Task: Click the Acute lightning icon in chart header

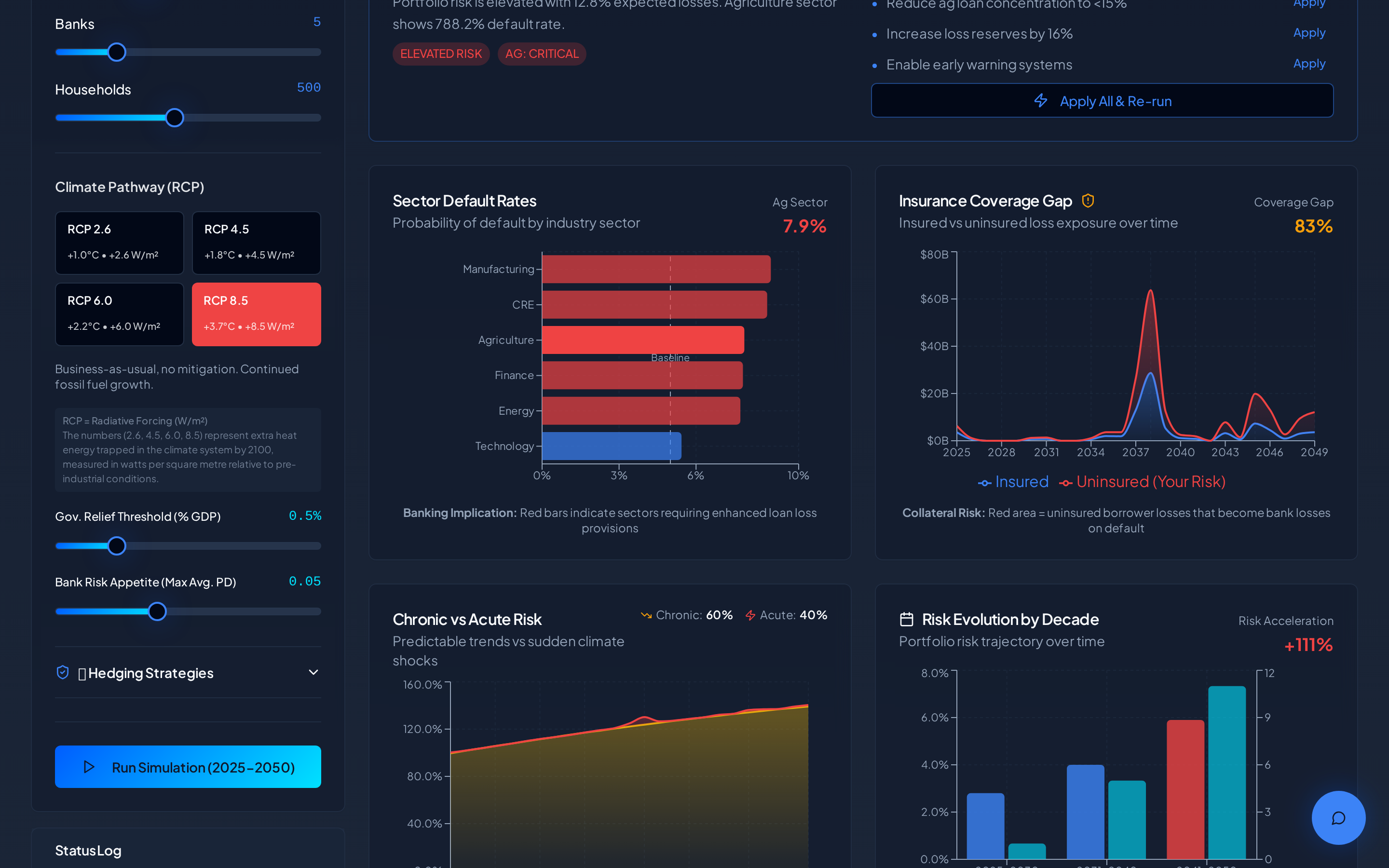Action: tap(750, 615)
